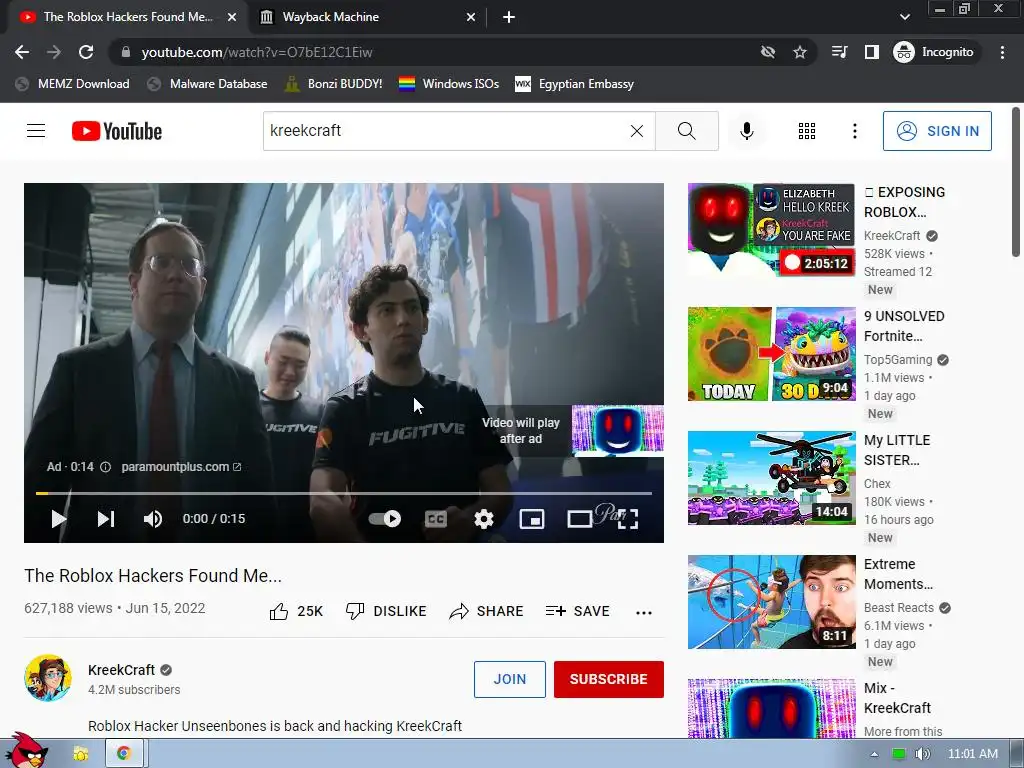Viewport: 1024px width, 768px height.
Task: Open KreekCraft channel name link
Action: pyautogui.click(x=121, y=670)
